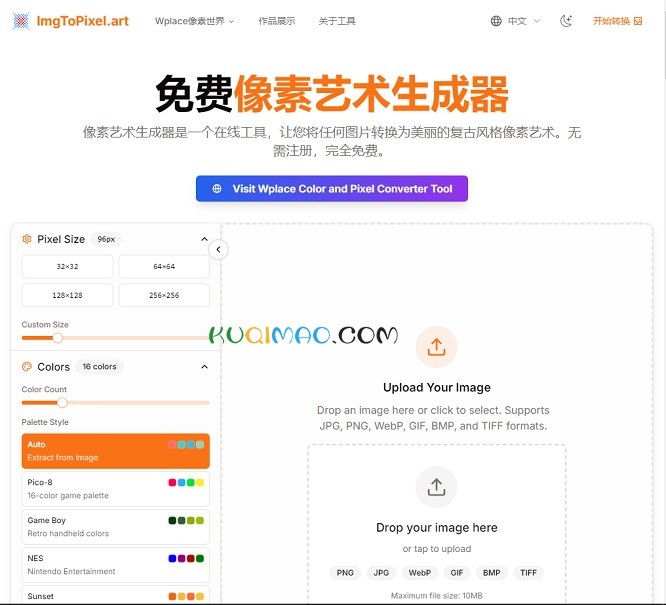Viewport: 666px width, 605px height.
Task: Open the 作品展示 nav item
Action: 276,21
